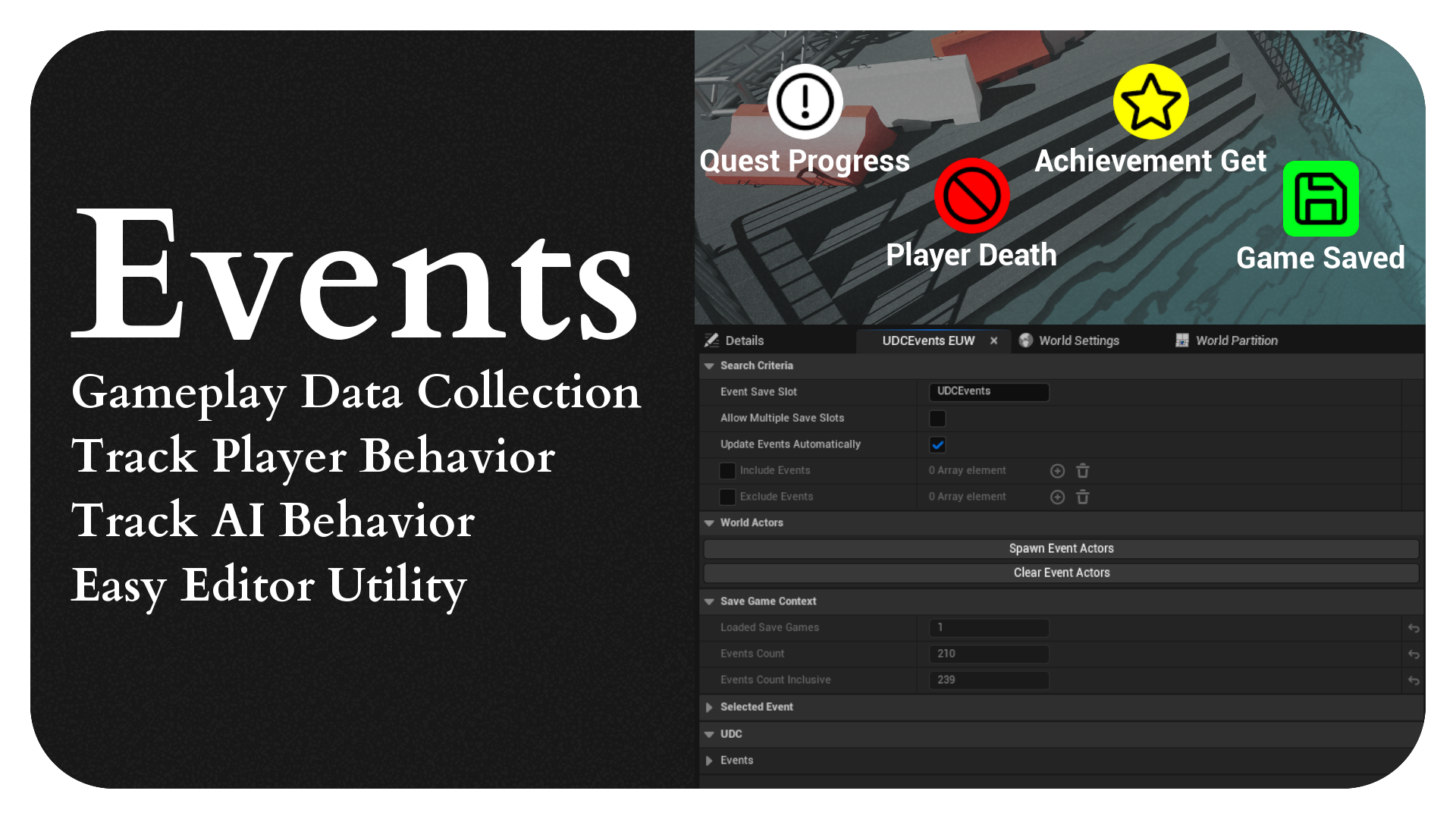The image size is (1456, 819).
Task: Click the World Settings globe icon
Action: coord(1026,340)
